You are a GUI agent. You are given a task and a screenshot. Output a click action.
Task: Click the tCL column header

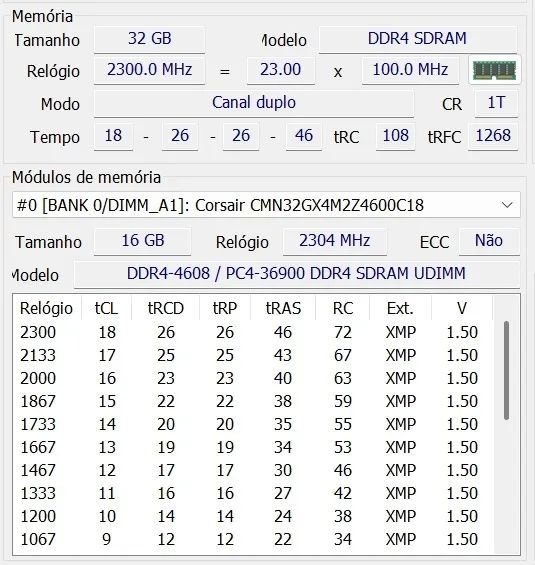[x=107, y=309]
